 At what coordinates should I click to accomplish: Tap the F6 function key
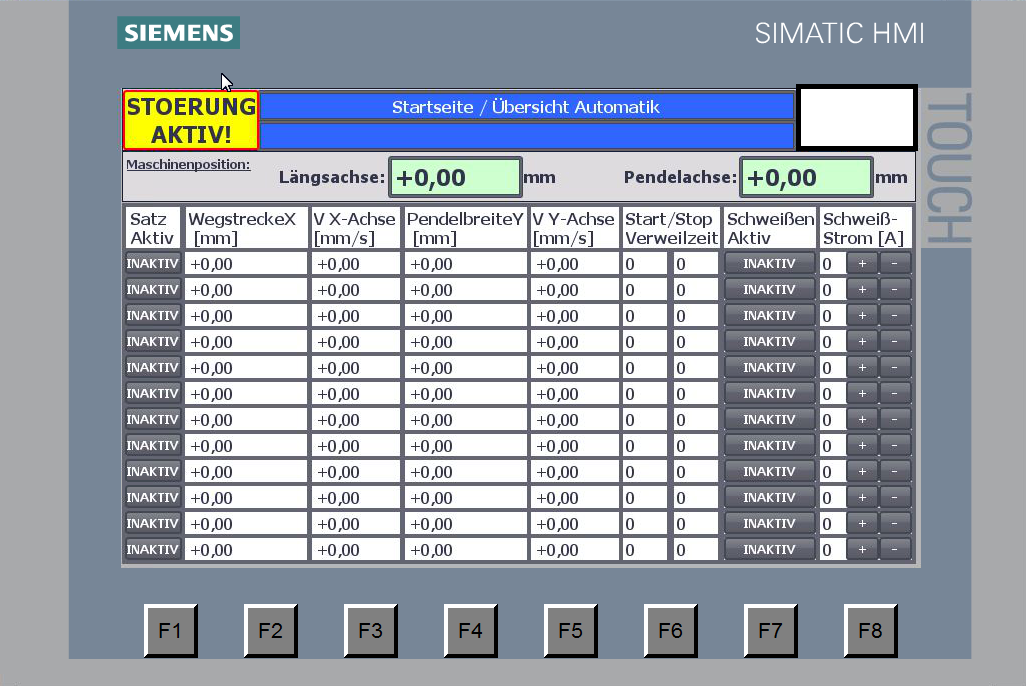click(671, 630)
